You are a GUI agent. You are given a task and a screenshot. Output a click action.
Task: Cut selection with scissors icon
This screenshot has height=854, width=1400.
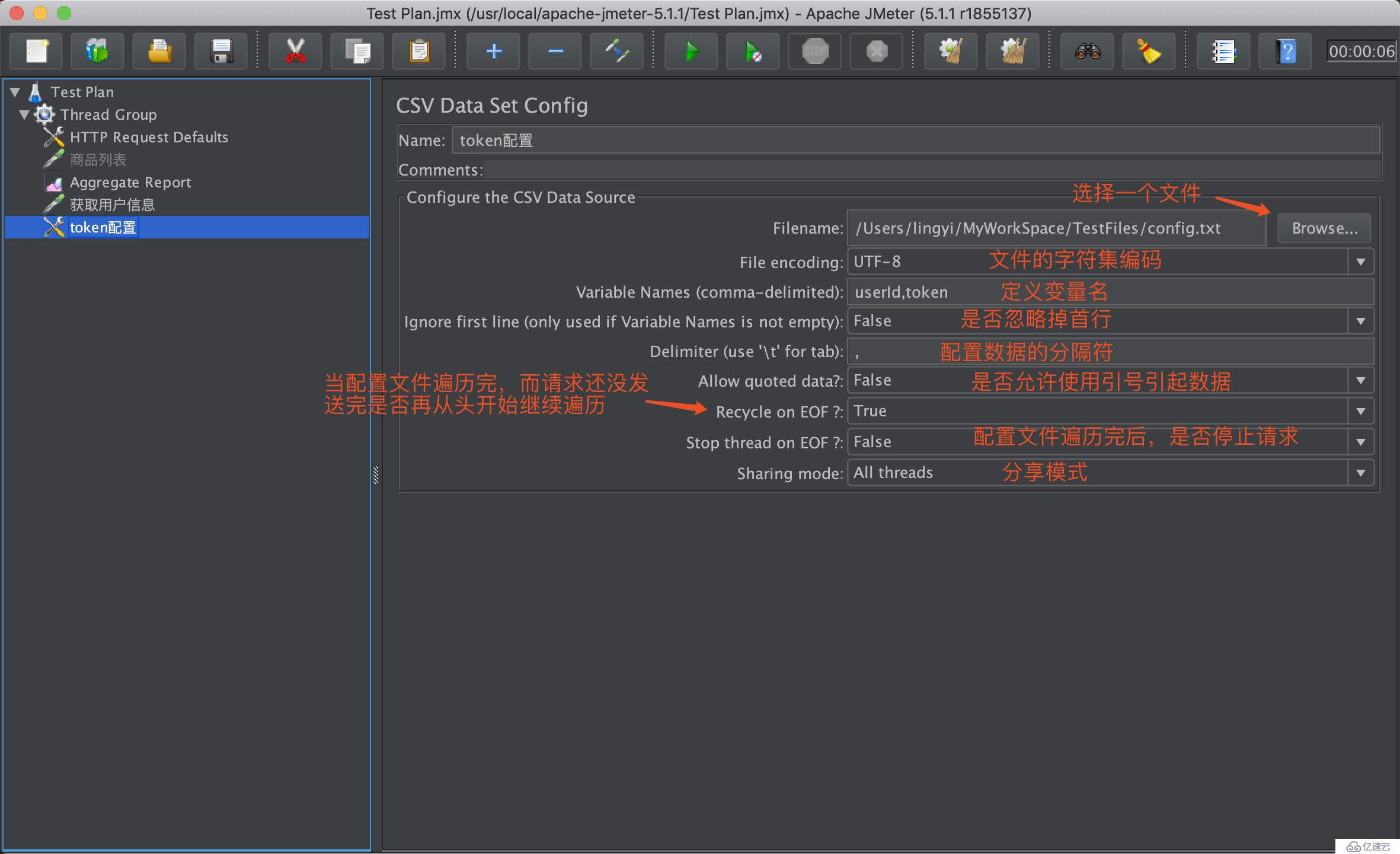click(295, 51)
